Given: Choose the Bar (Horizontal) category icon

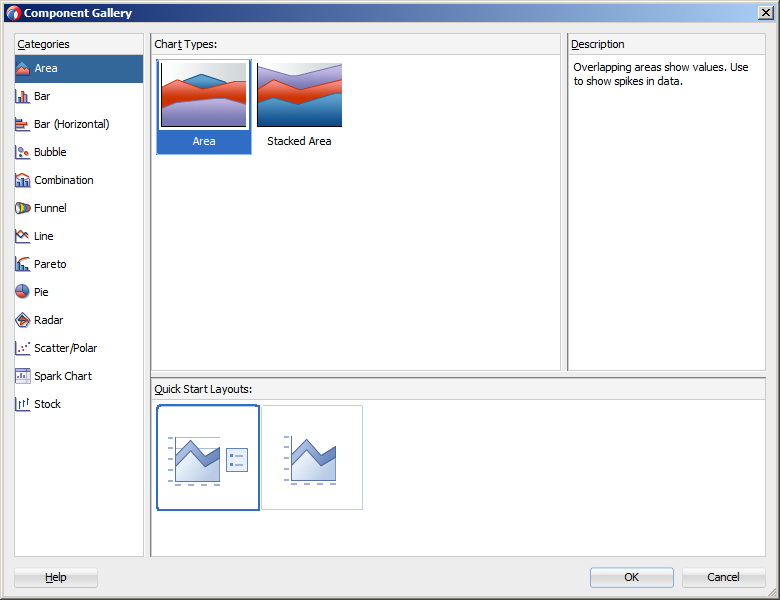Looking at the screenshot, I should click(x=23, y=124).
